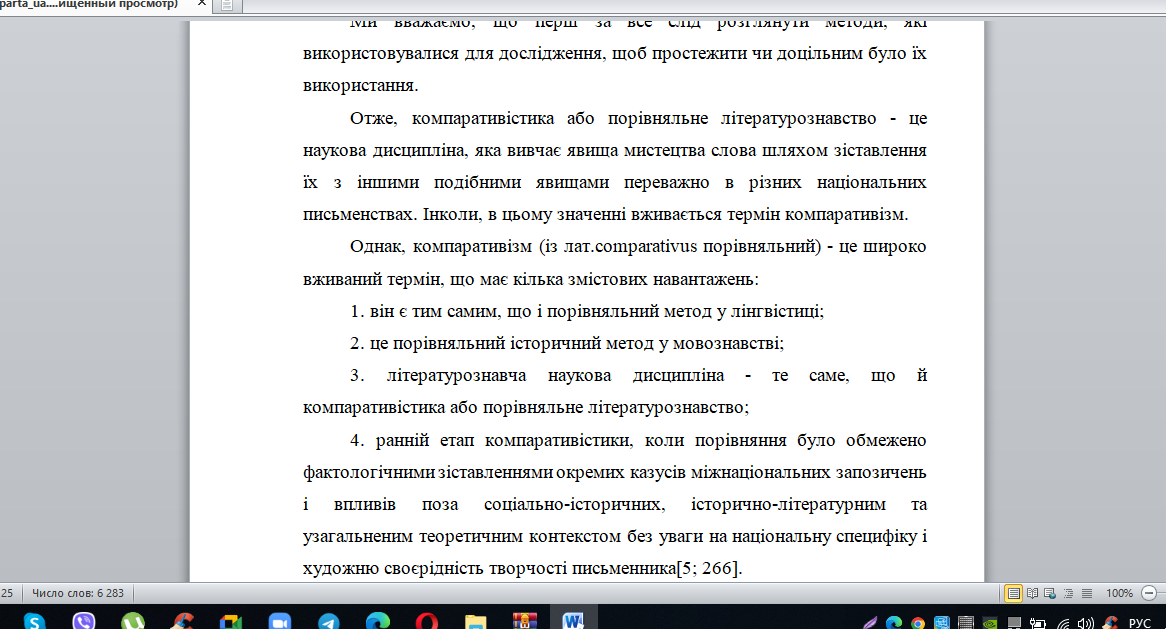
Task: Click the new document tab icon
Action: [x=227, y=5]
